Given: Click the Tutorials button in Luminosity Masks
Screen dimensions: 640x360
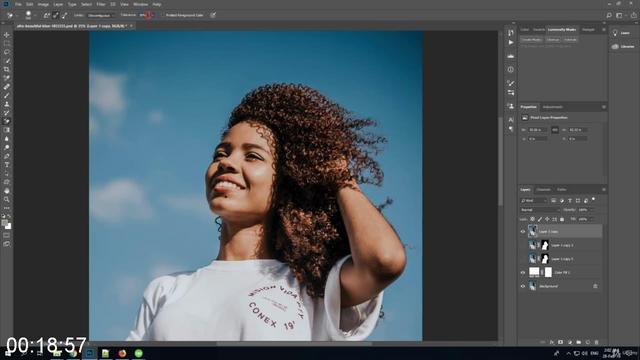Looking at the screenshot, I should [x=570, y=40].
